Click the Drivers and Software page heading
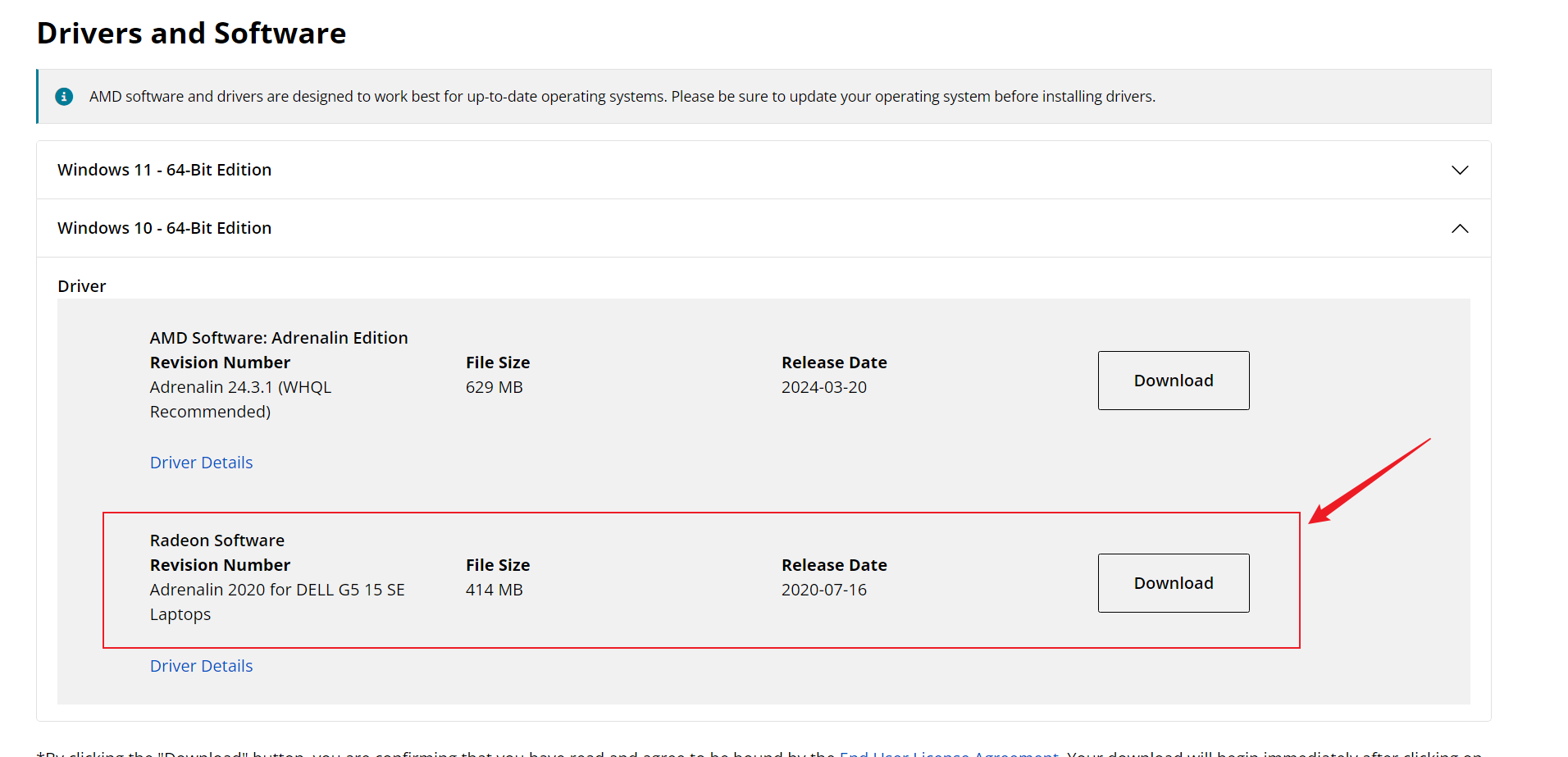Image resolution: width=1568 pixels, height=757 pixels. click(191, 34)
